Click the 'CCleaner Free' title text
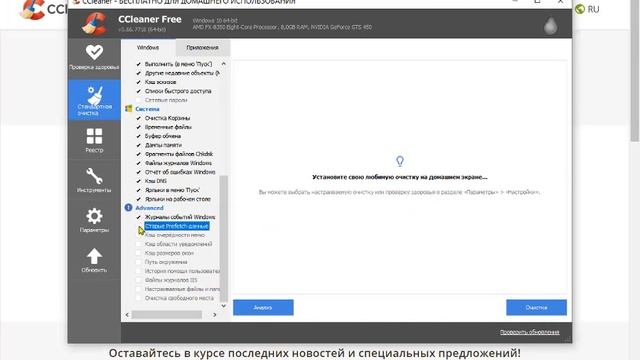The height and width of the screenshot is (360, 640). coord(150,19)
